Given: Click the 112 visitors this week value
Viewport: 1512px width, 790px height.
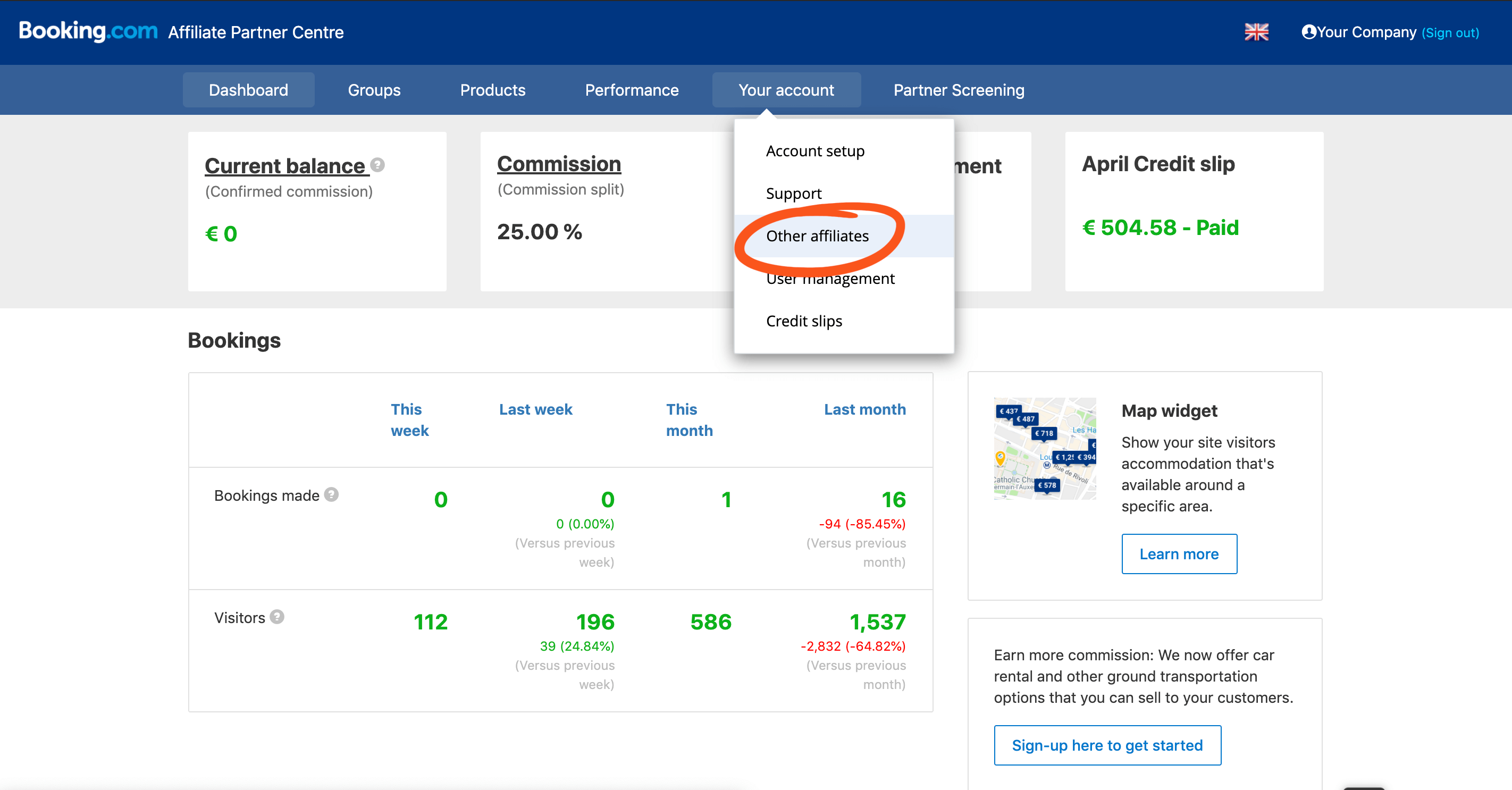Looking at the screenshot, I should tap(430, 621).
